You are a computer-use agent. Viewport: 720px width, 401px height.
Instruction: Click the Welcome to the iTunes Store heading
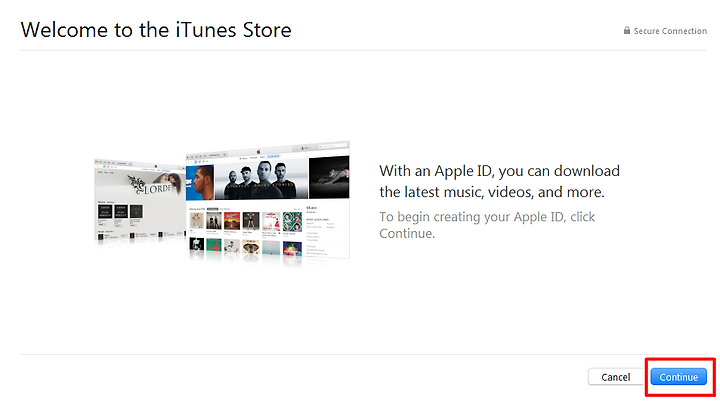click(156, 30)
